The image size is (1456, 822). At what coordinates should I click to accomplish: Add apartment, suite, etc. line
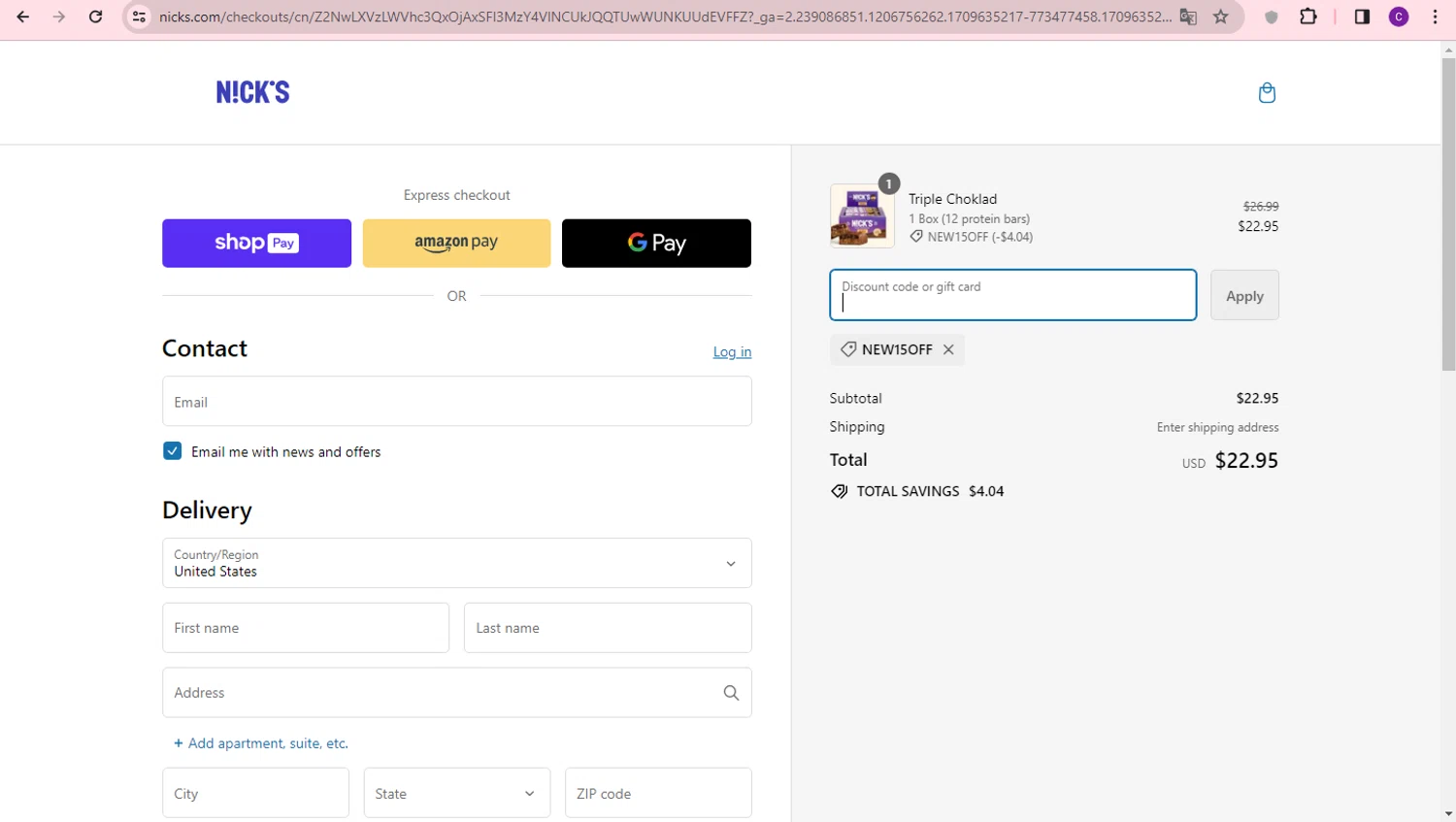pos(260,743)
